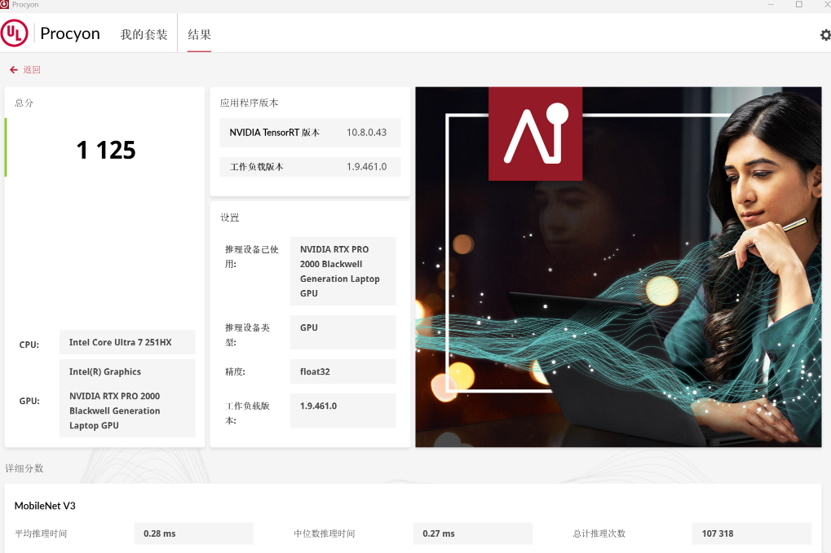The height and width of the screenshot is (553, 831).
Task: Select the 详细分数 heading
Action: pyautogui.click(x=24, y=468)
